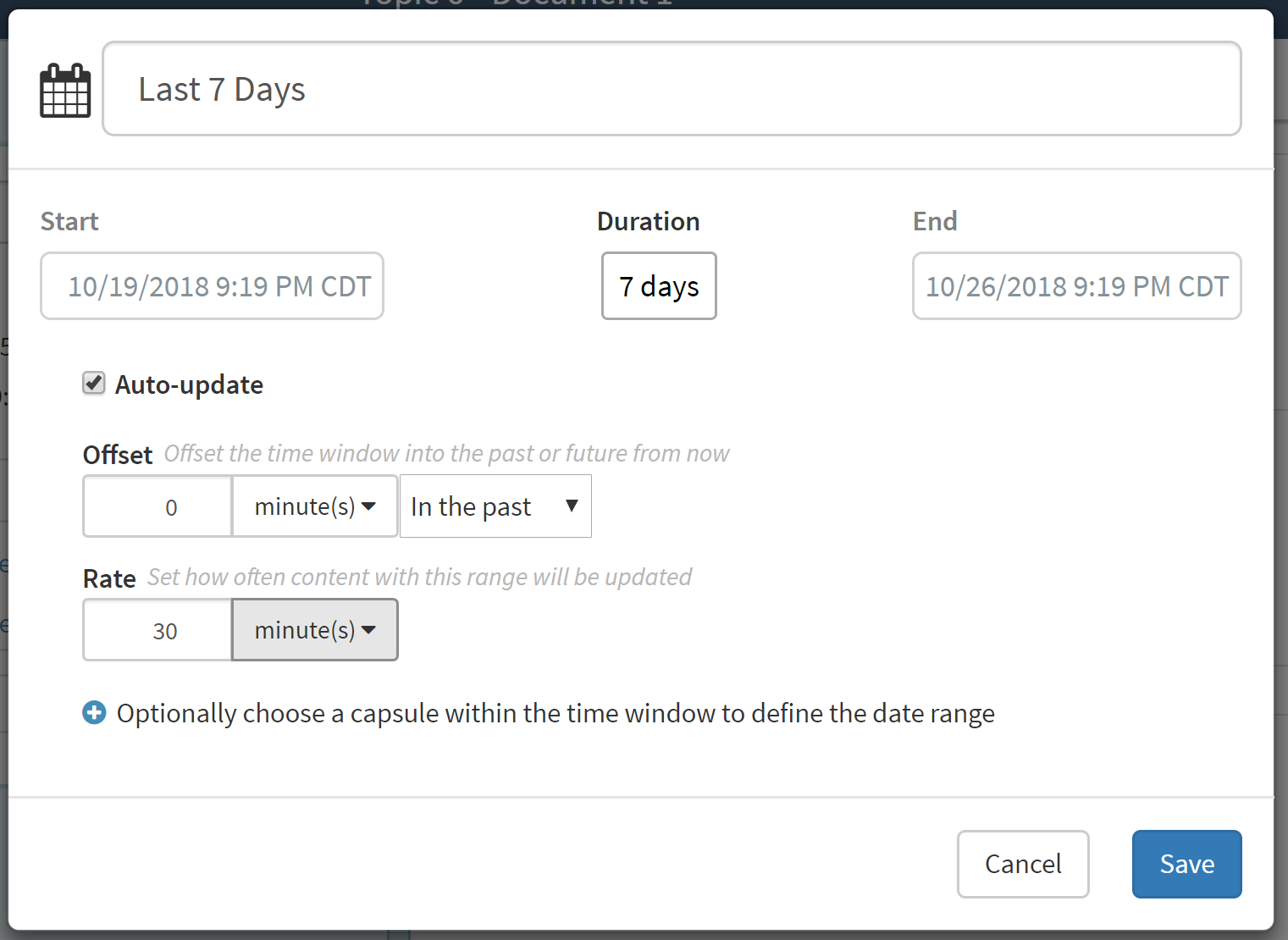
Task: Click the Offset caret arrow next to minute(s)
Action: (x=368, y=506)
